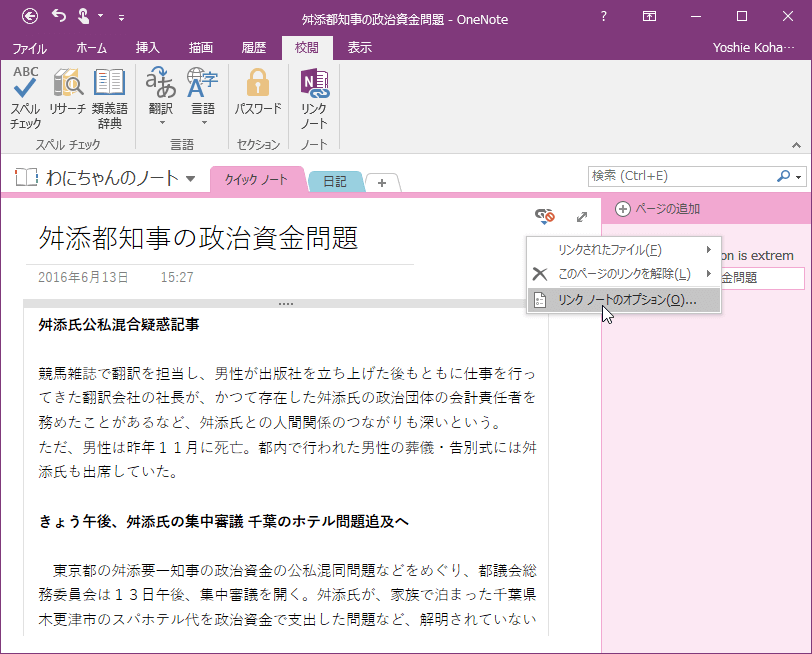
Task: Open Customize Quick Access Toolbar dropdown
Action: tap(121, 18)
